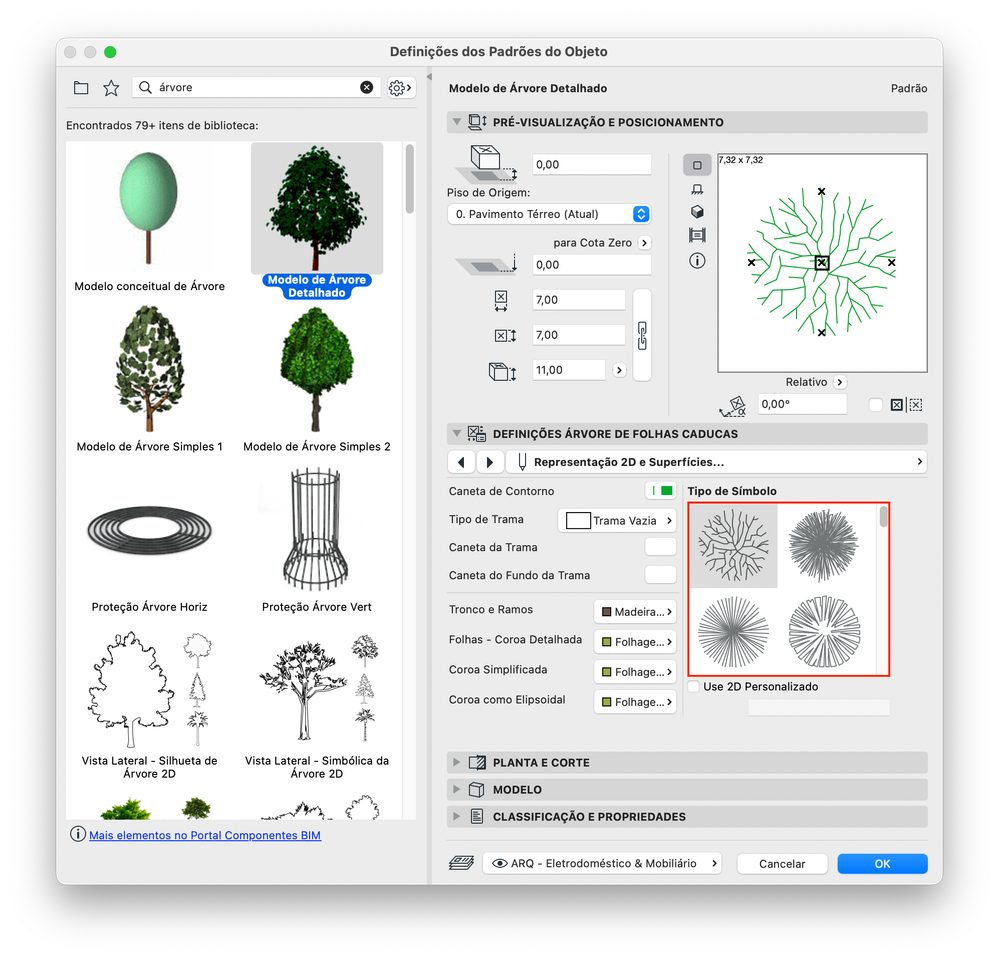Select Modelo de Árvore Simples 1

point(149,369)
